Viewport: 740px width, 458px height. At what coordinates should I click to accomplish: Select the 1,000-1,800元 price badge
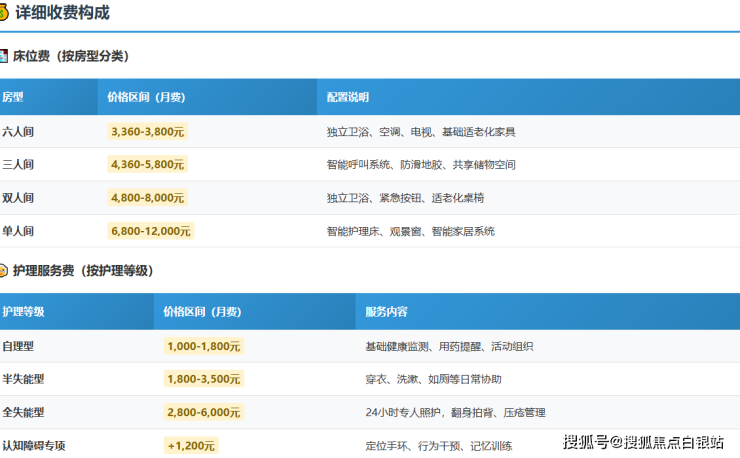(x=204, y=346)
